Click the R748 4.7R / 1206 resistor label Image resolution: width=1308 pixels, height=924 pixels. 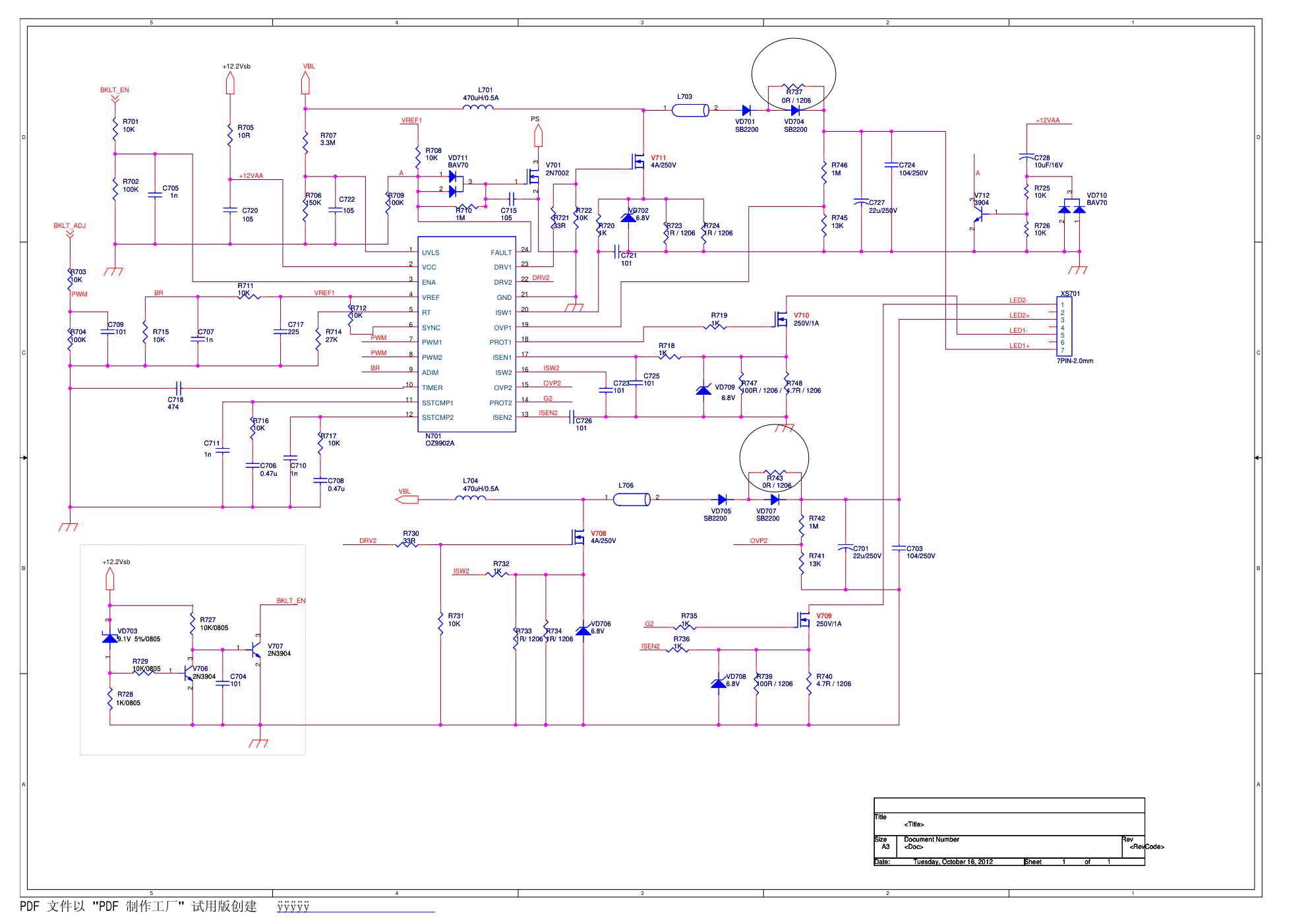tap(803, 387)
